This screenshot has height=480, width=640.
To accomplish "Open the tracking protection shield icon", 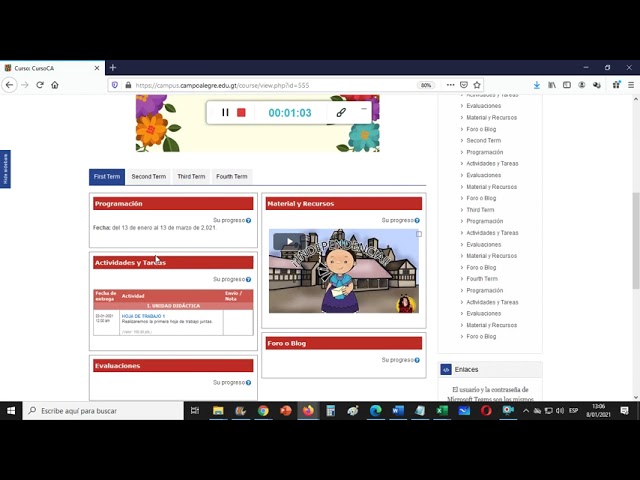I will click(115, 85).
